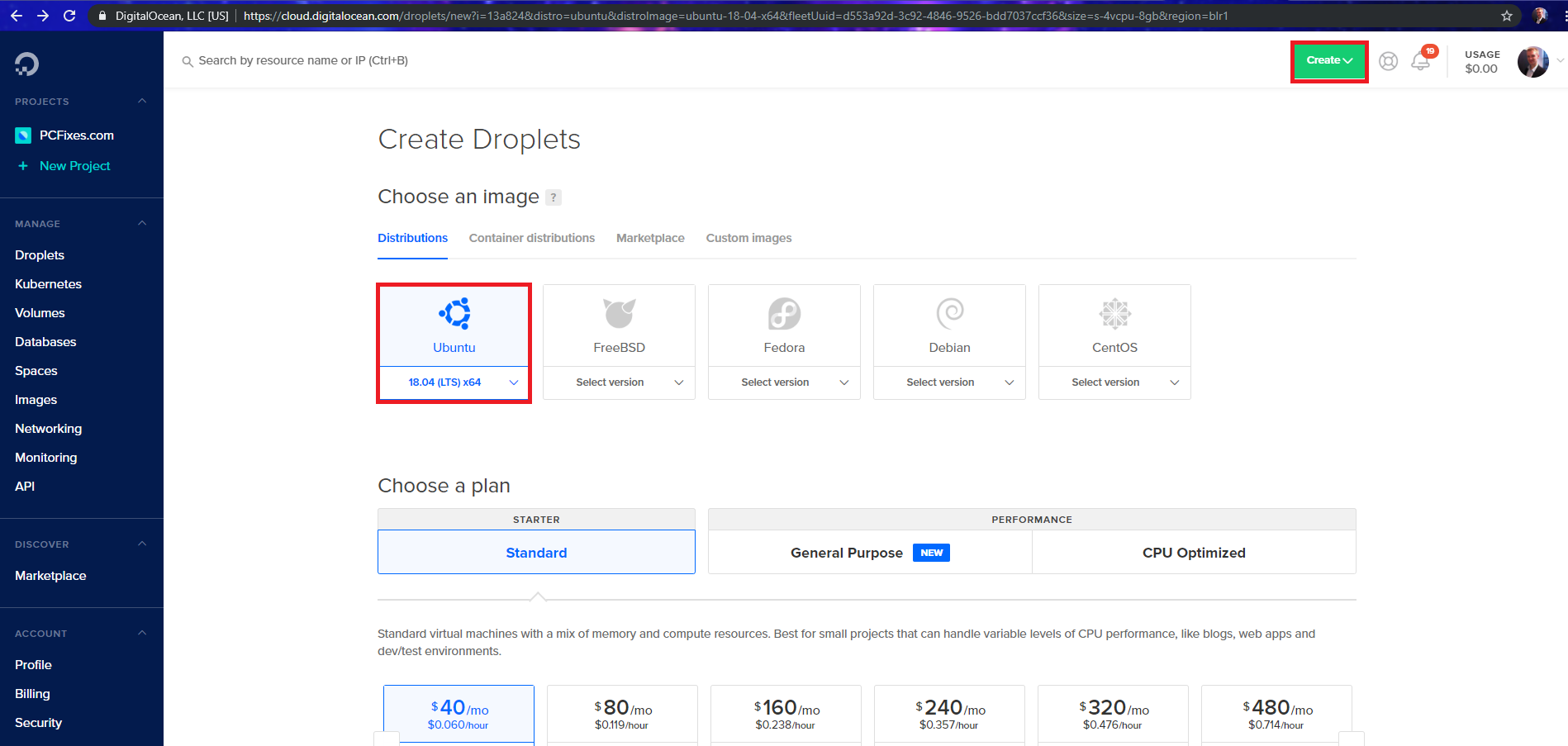
Task: Collapse the MANAGE sidebar section
Action: pyautogui.click(x=142, y=224)
